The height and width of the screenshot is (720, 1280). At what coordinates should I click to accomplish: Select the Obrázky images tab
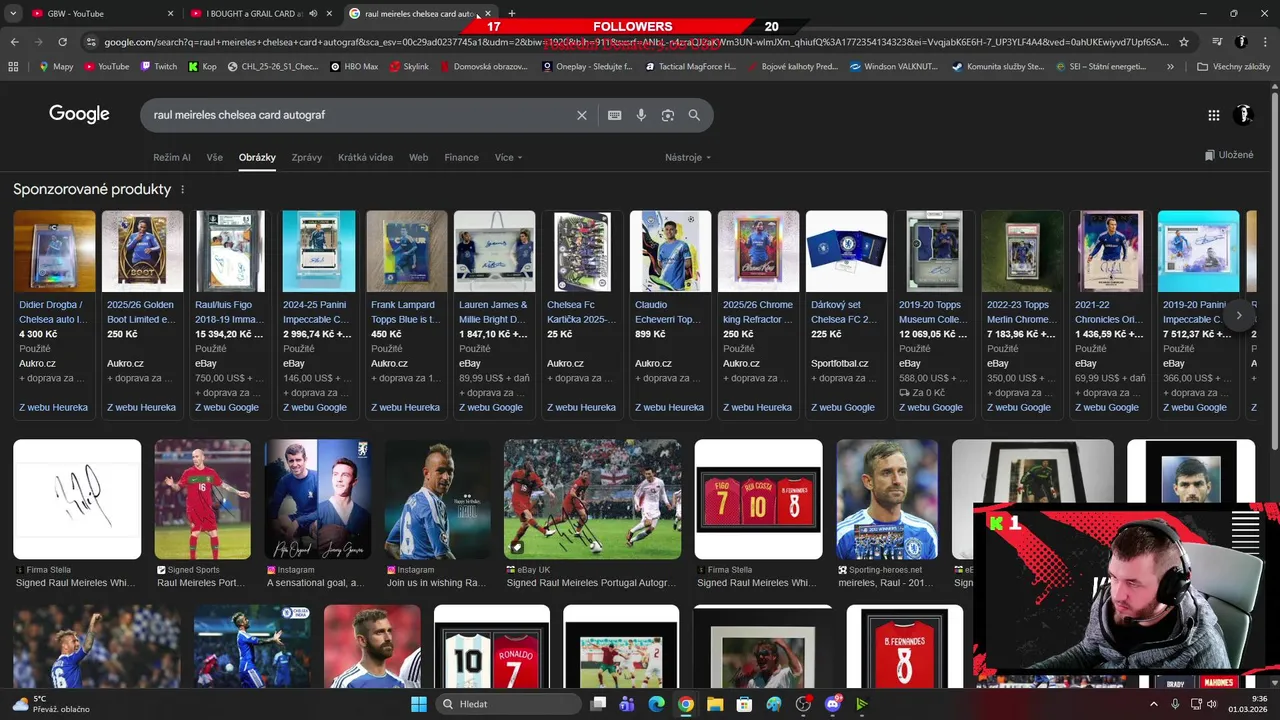pos(257,157)
